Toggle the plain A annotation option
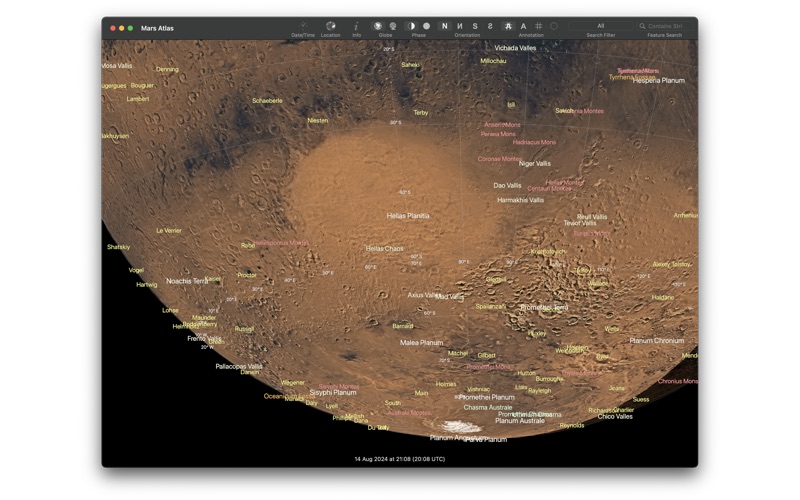 pos(523,26)
